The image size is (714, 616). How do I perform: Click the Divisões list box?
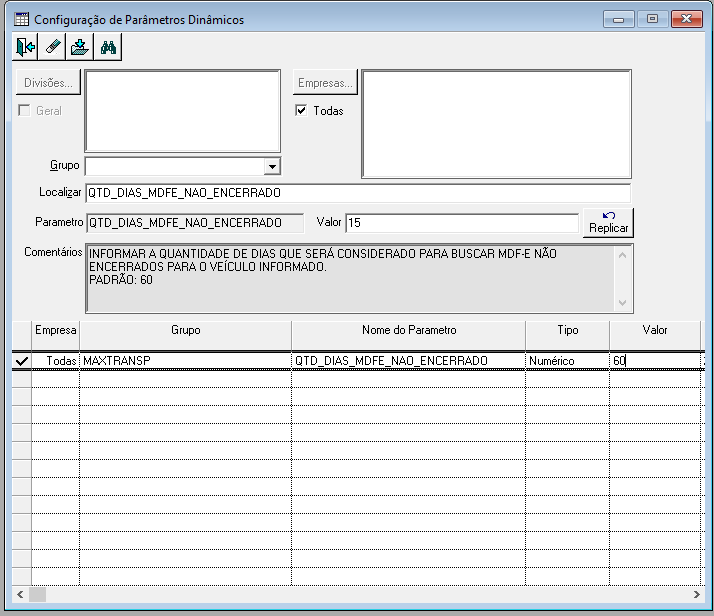coord(183,111)
